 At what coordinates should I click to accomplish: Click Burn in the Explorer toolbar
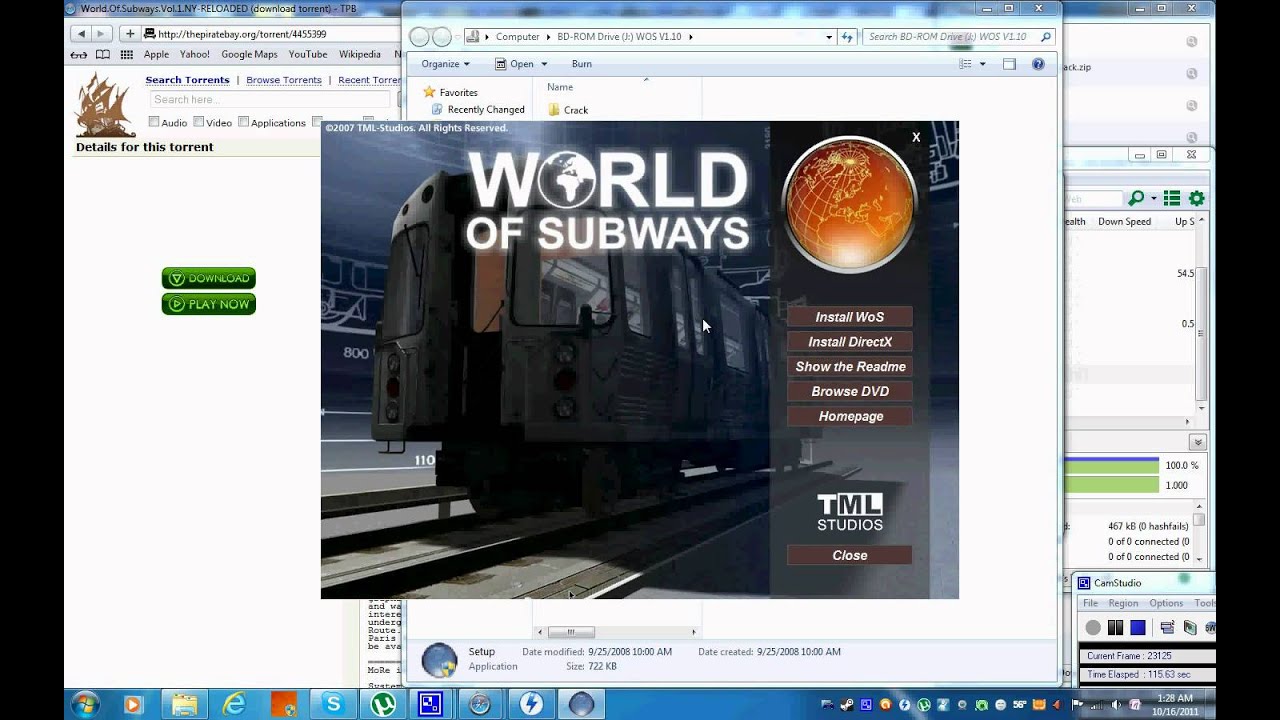tap(582, 64)
